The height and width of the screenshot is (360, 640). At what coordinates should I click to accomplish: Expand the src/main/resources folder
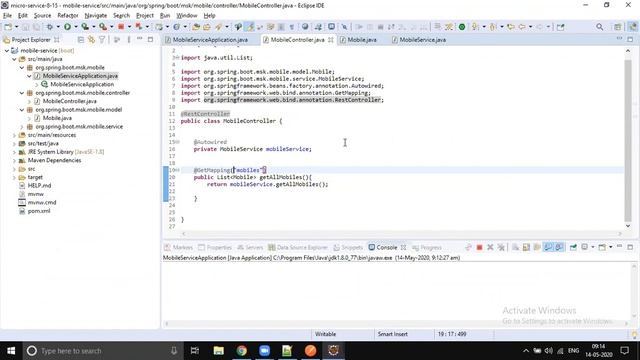14,135
